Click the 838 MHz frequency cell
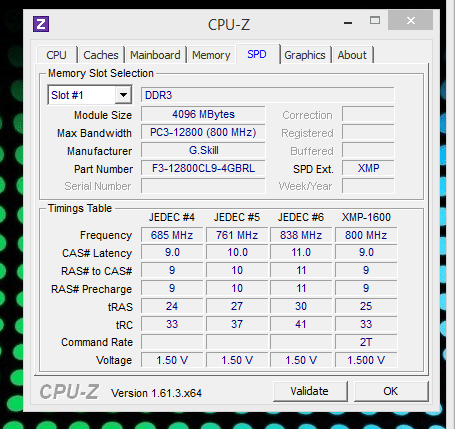The height and width of the screenshot is (429, 455). [x=301, y=235]
